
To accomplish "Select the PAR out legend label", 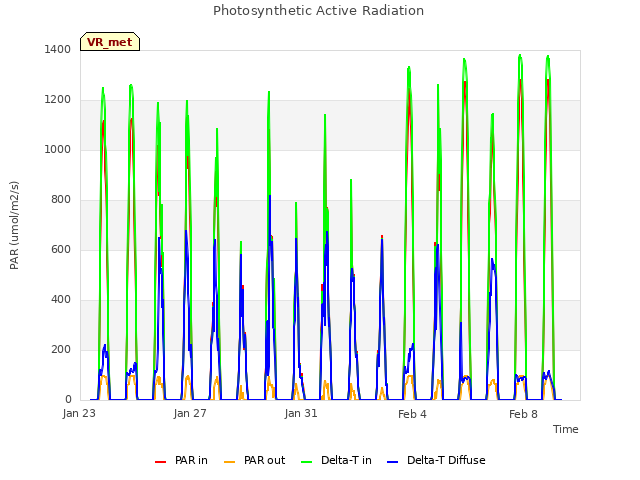I will tap(264, 460).
